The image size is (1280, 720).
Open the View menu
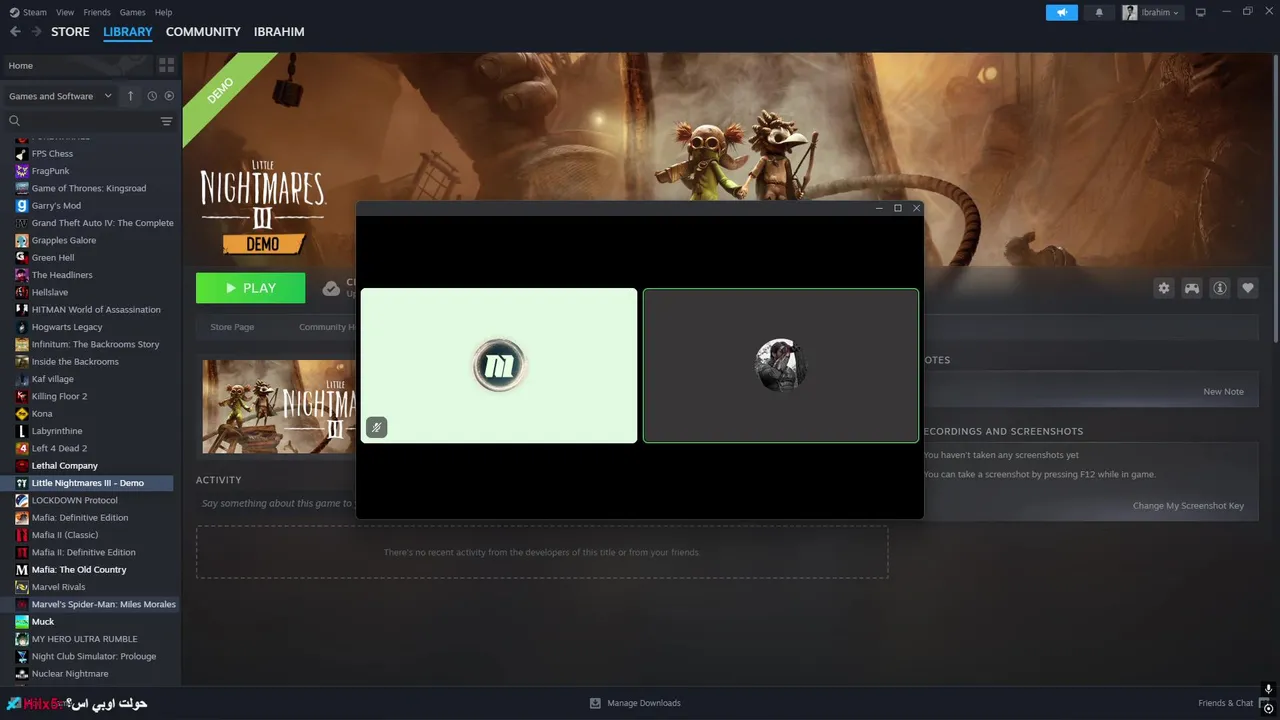(65, 12)
